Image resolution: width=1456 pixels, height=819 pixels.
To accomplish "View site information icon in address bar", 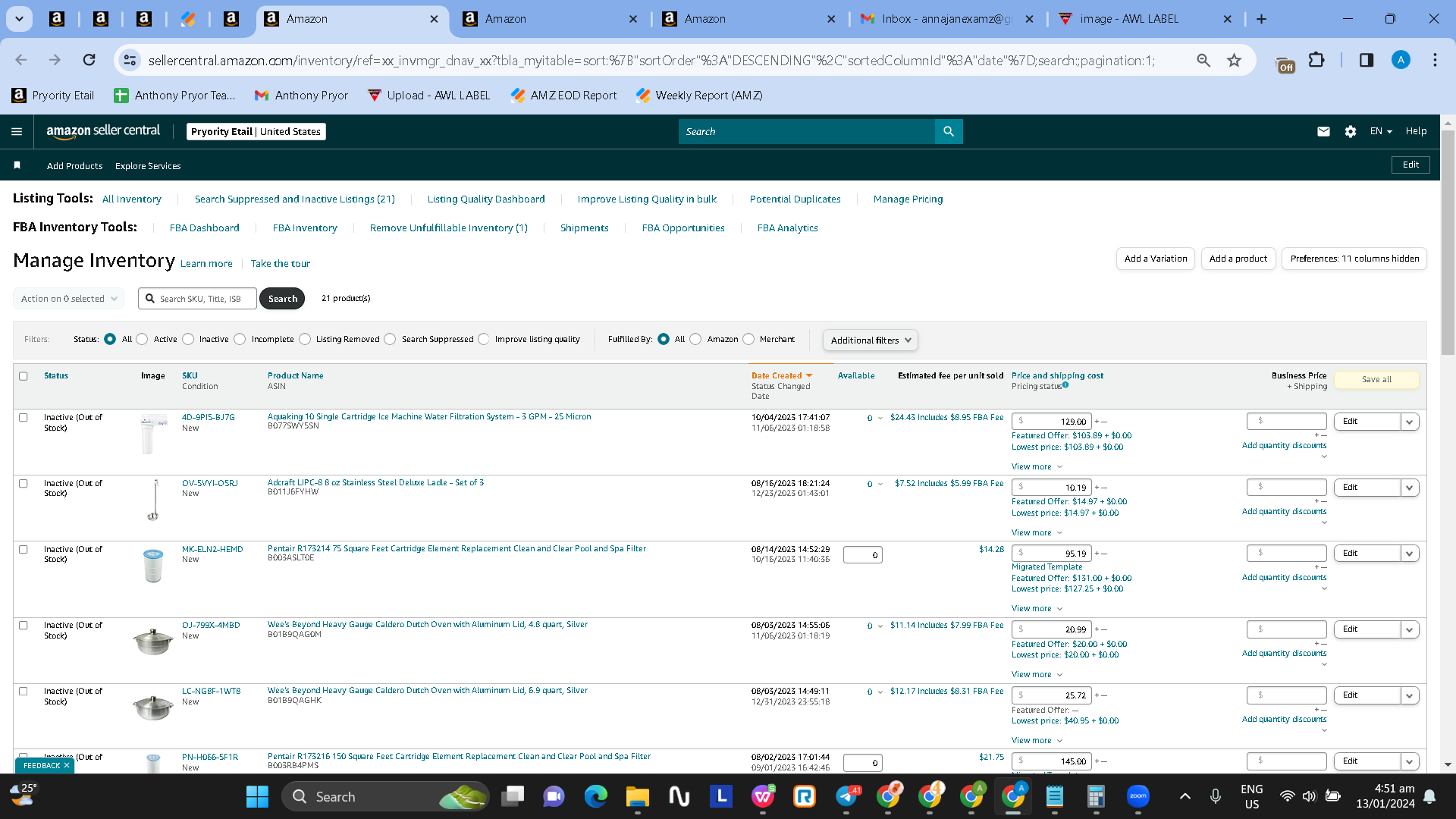I will [130, 60].
